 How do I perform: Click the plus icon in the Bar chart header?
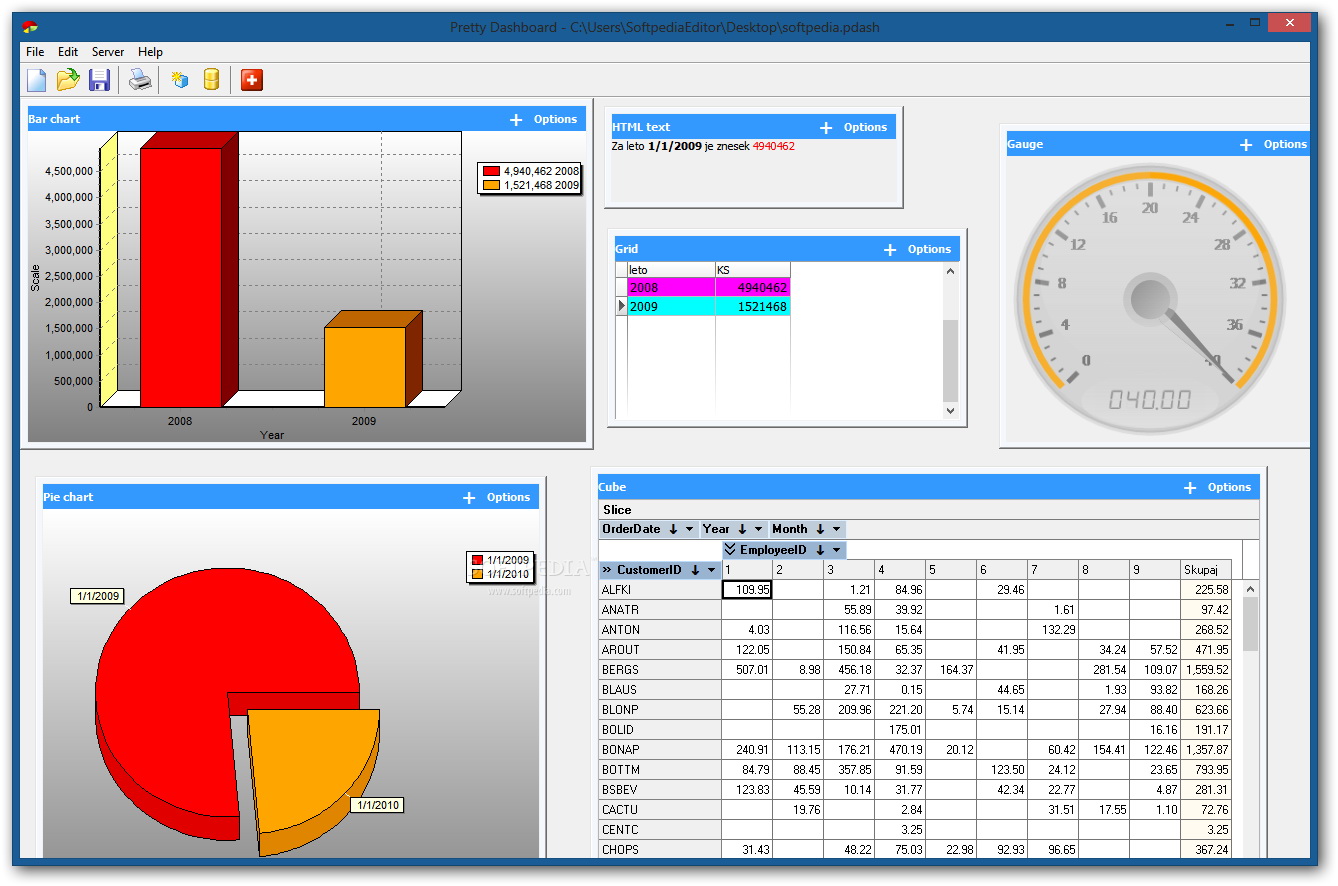[x=516, y=119]
